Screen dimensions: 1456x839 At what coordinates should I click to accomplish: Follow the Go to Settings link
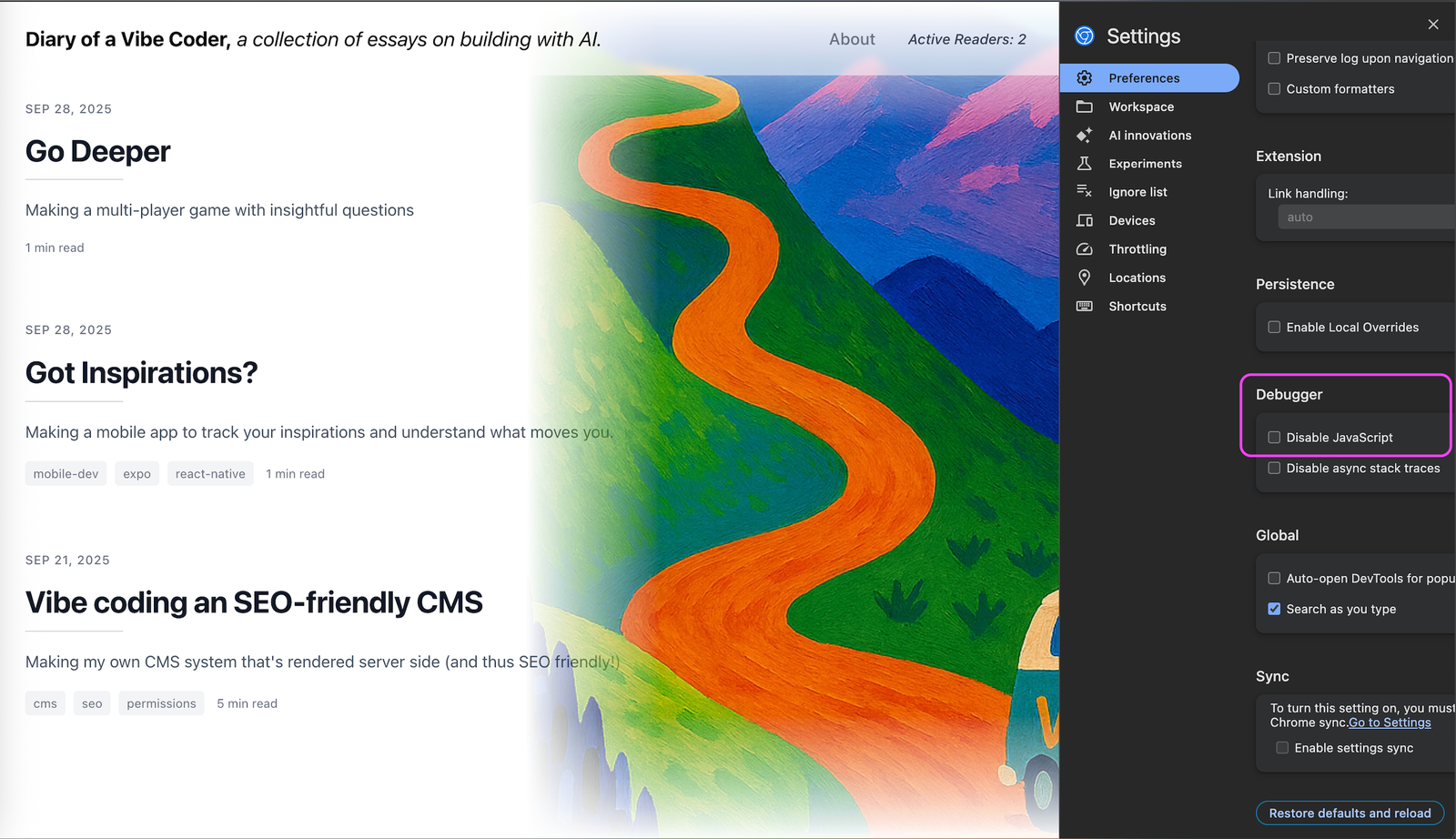coord(1390,723)
